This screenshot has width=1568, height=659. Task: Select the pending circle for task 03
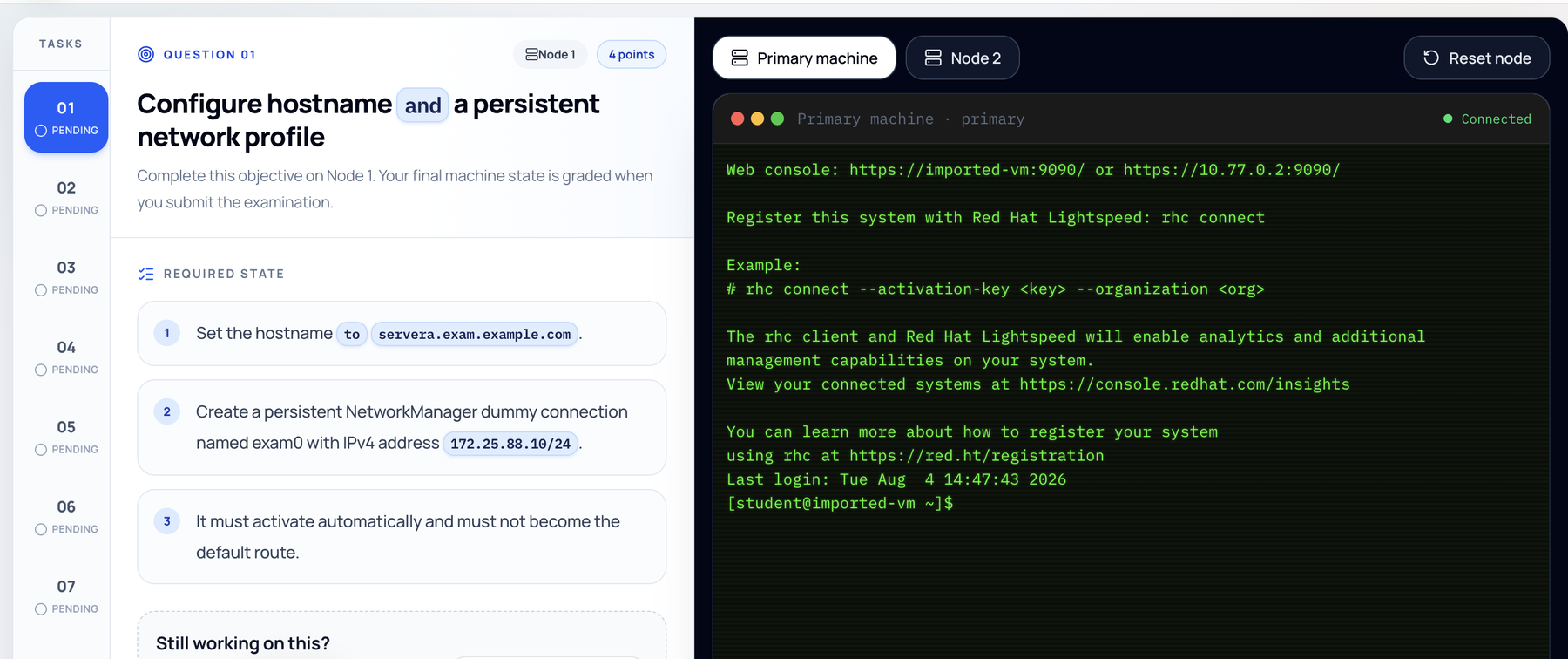[41, 290]
